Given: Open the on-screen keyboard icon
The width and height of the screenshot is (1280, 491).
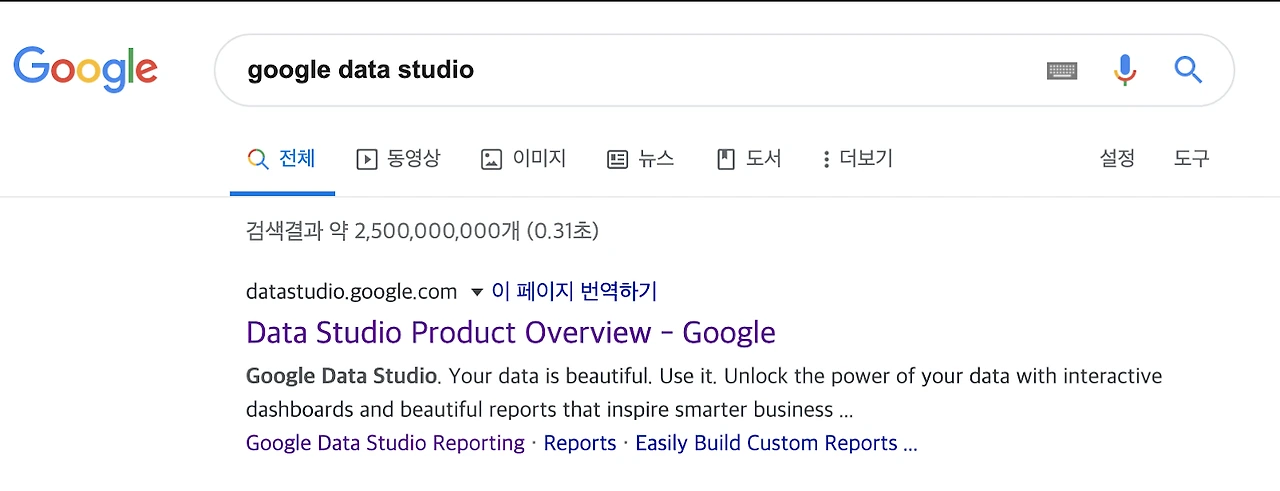Looking at the screenshot, I should pyautogui.click(x=1062, y=70).
